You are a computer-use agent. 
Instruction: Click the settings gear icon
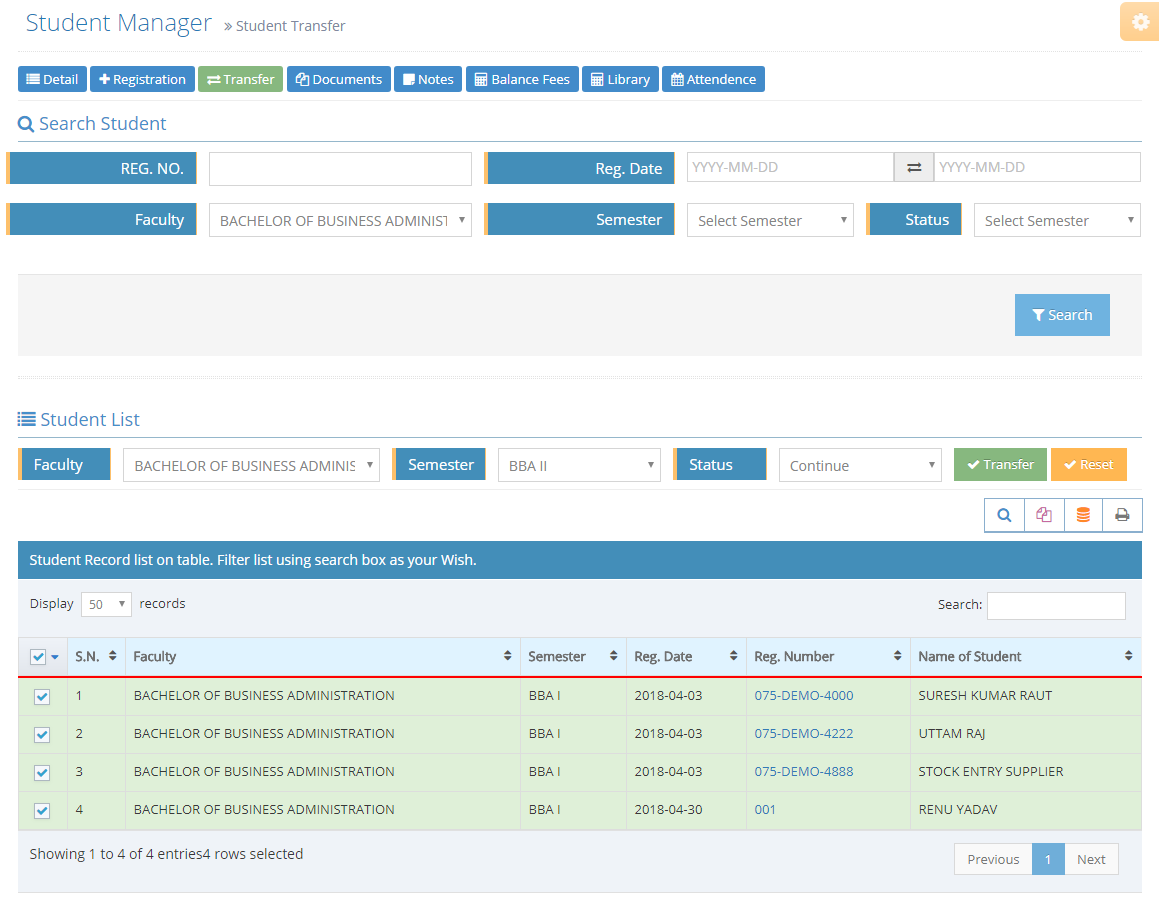point(1140,22)
